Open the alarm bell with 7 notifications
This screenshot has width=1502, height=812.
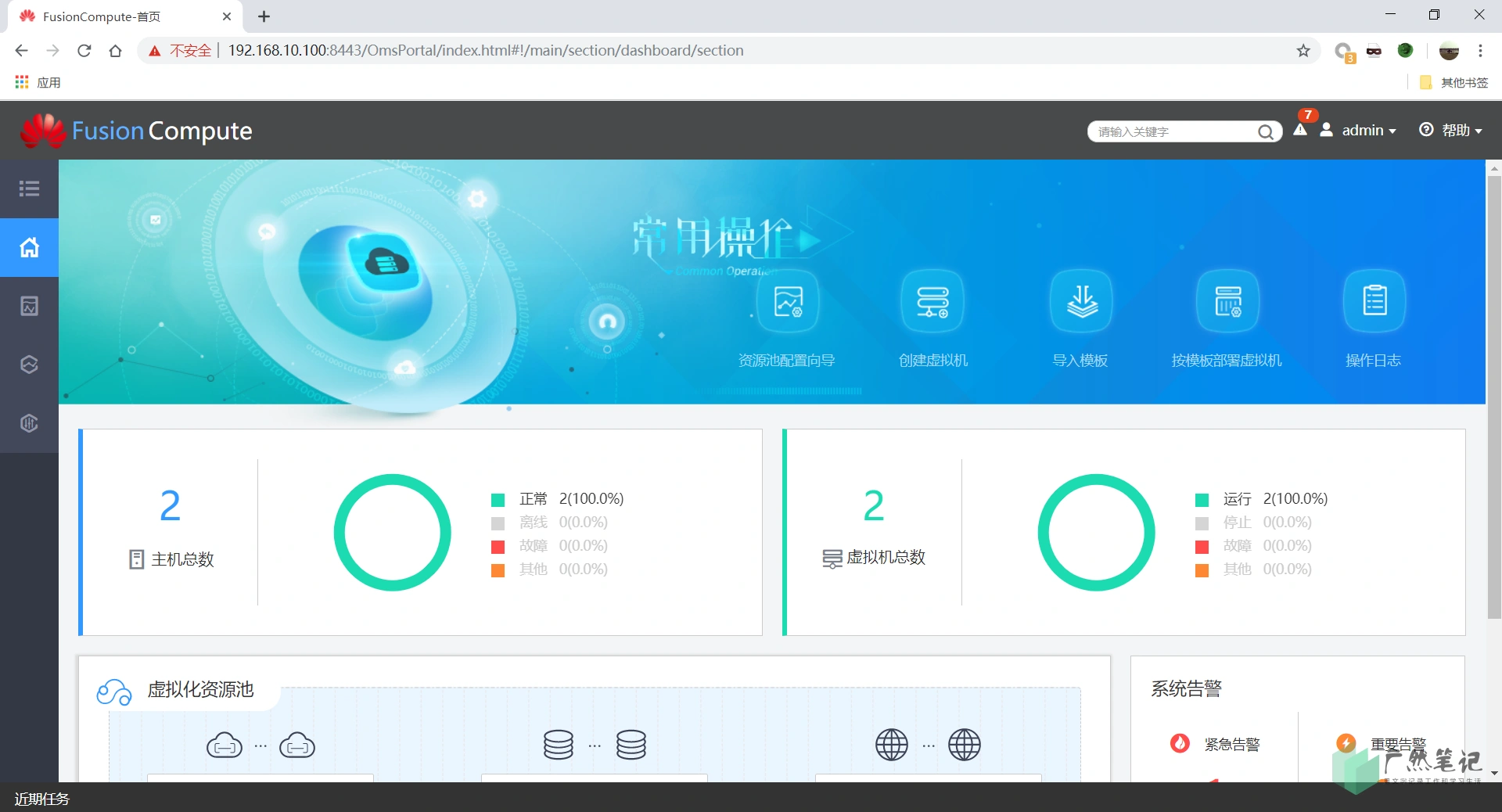point(1301,127)
